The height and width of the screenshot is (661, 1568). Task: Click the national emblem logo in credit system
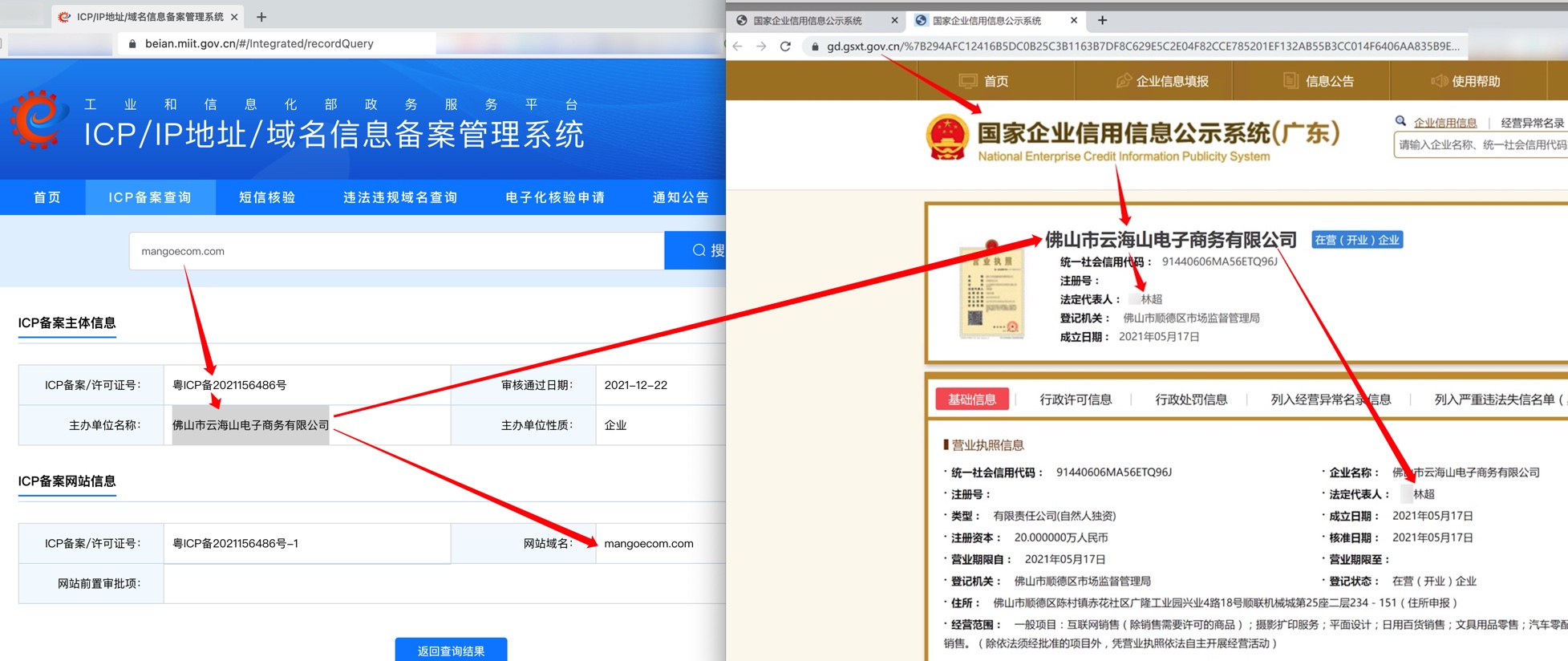point(947,137)
